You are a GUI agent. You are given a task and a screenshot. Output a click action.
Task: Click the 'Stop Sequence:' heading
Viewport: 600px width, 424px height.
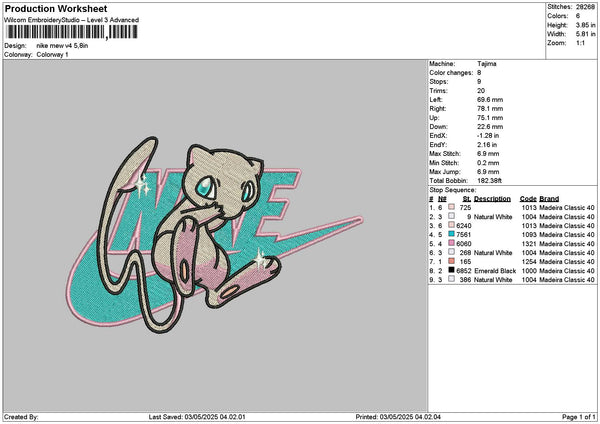pos(453,190)
